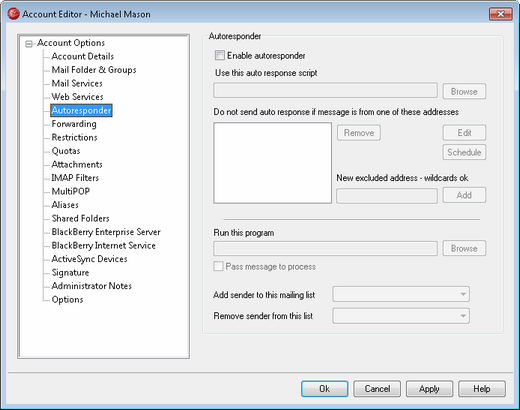Close the Account Editor window
Viewport: 520px width, 410px height.
pos(500,14)
